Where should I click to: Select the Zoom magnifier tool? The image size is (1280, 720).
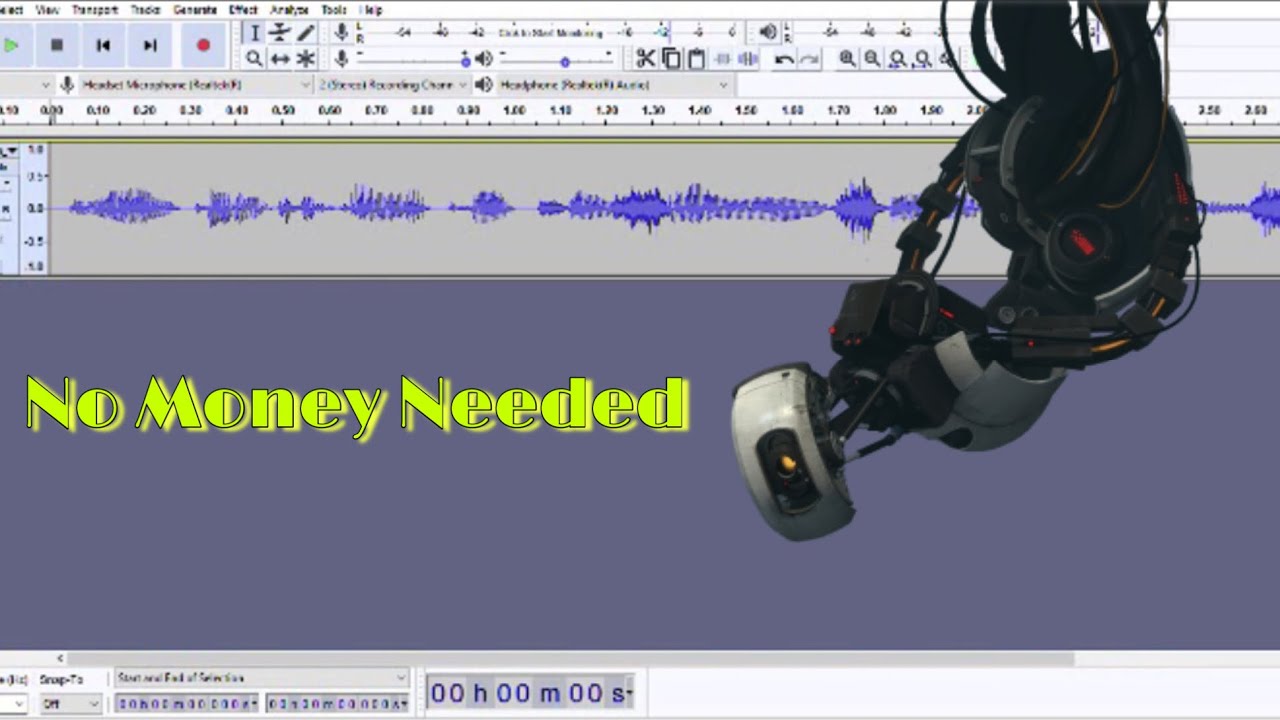click(x=254, y=59)
